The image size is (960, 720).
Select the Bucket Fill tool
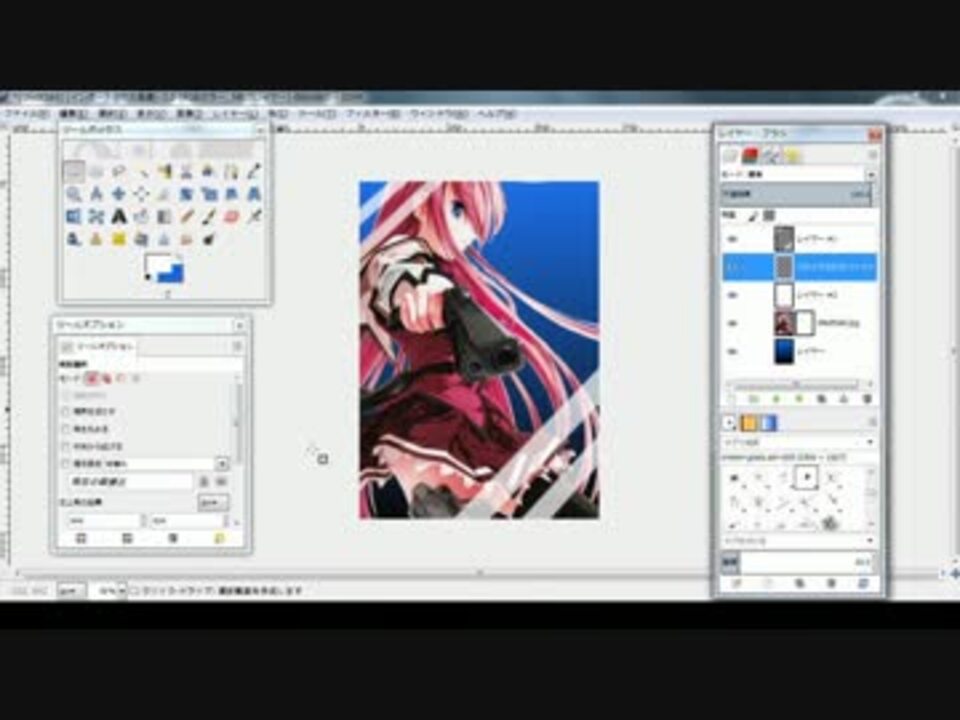[141, 216]
